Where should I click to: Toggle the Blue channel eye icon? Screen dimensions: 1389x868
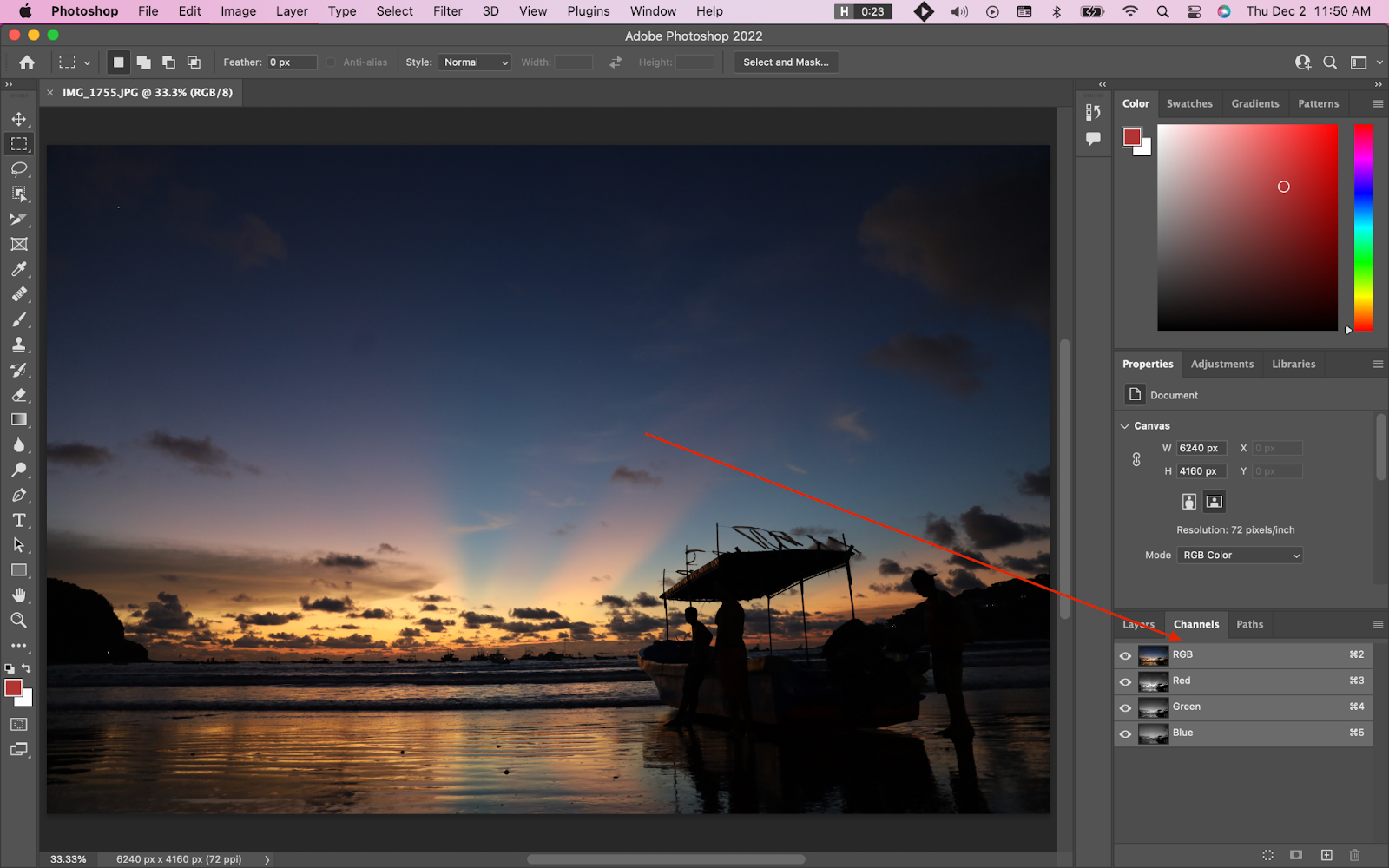pyautogui.click(x=1125, y=733)
